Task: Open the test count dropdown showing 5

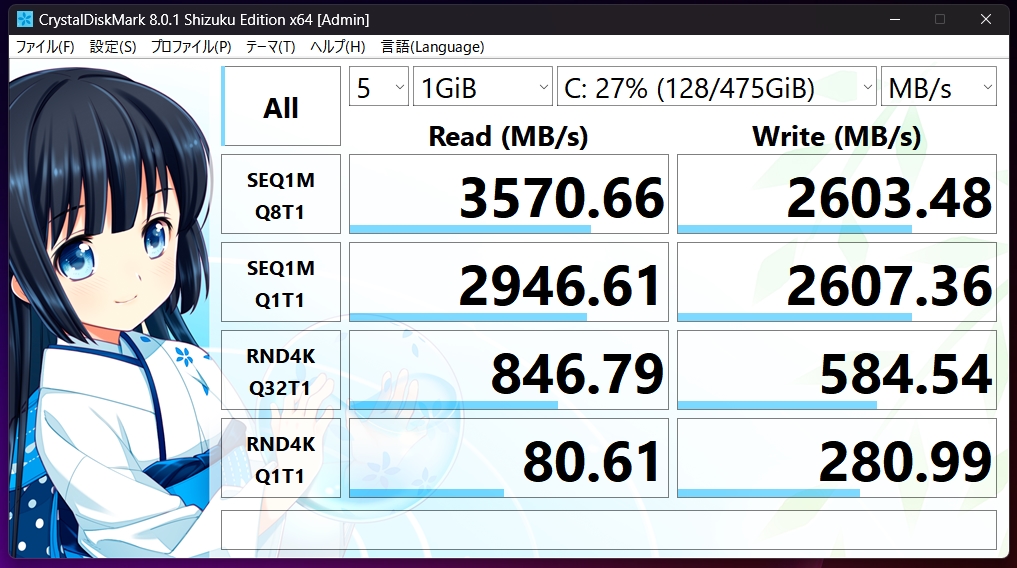Action: (379, 86)
